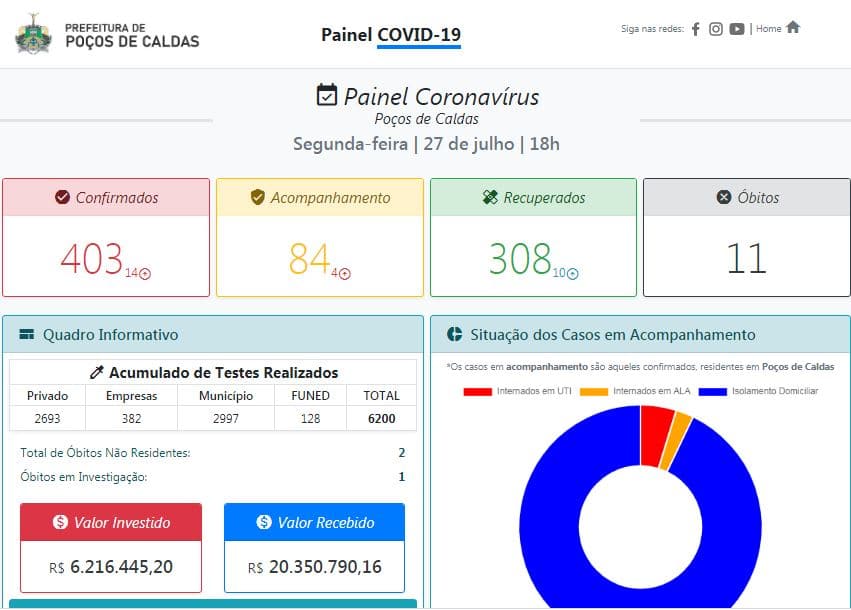Click the Valor Investido header label

(122, 522)
